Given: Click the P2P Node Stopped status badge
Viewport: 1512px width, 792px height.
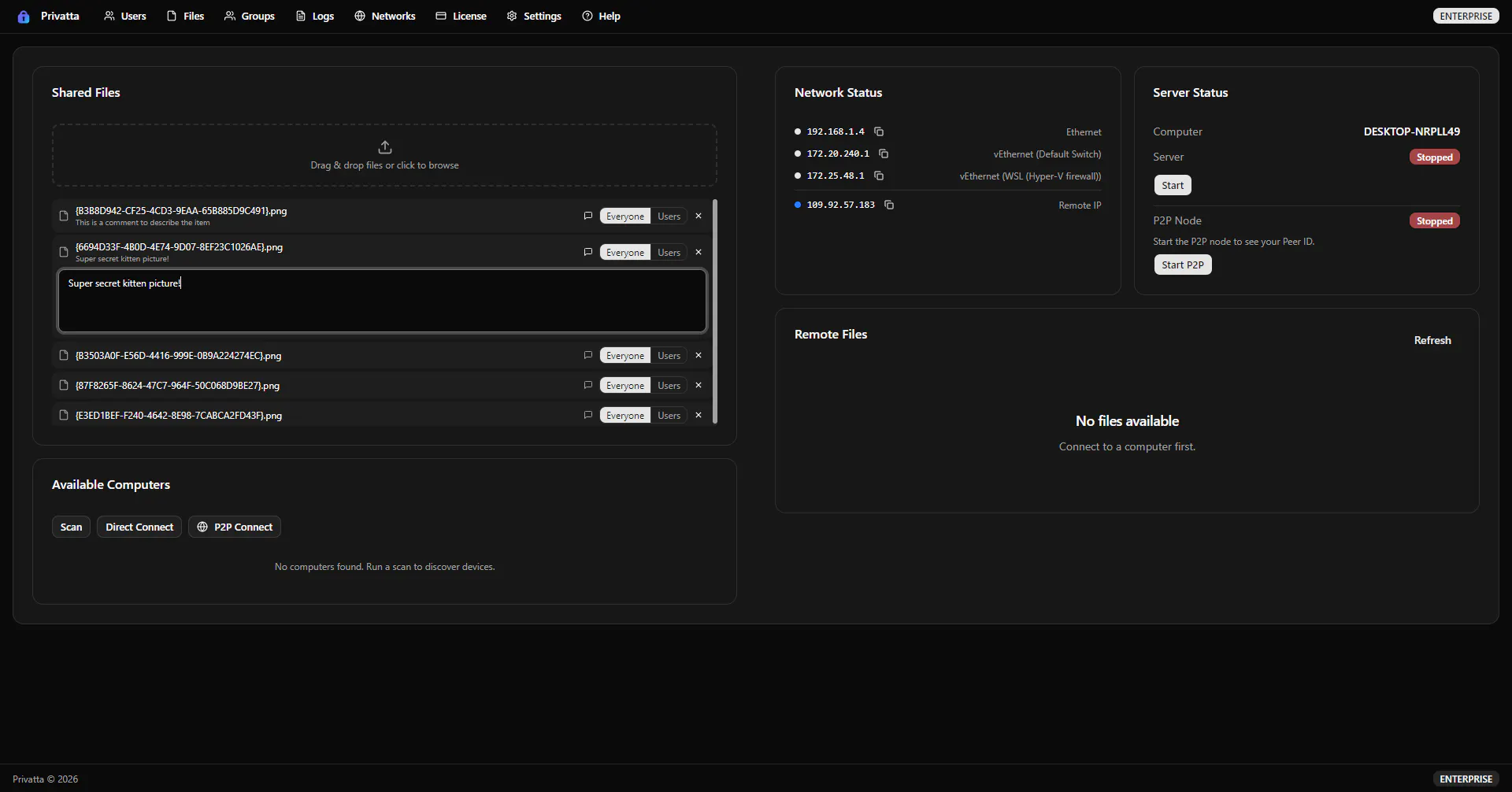Looking at the screenshot, I should pos(1434,221).
